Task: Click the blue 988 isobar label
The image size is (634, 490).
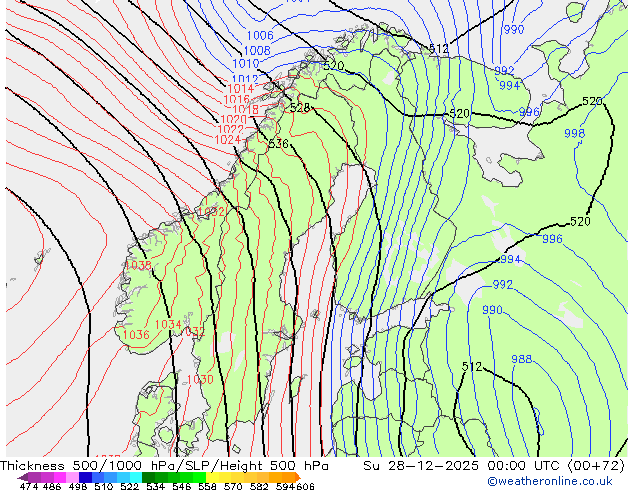Action: [x=522, y=359]
